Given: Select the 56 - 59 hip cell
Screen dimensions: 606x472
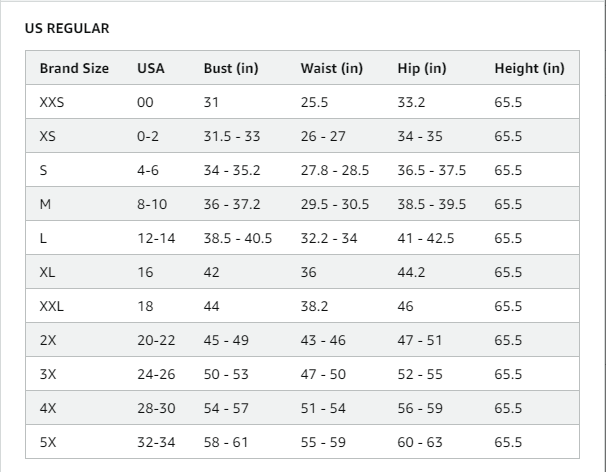Looking at the screenshot, I should pos(420,408).
